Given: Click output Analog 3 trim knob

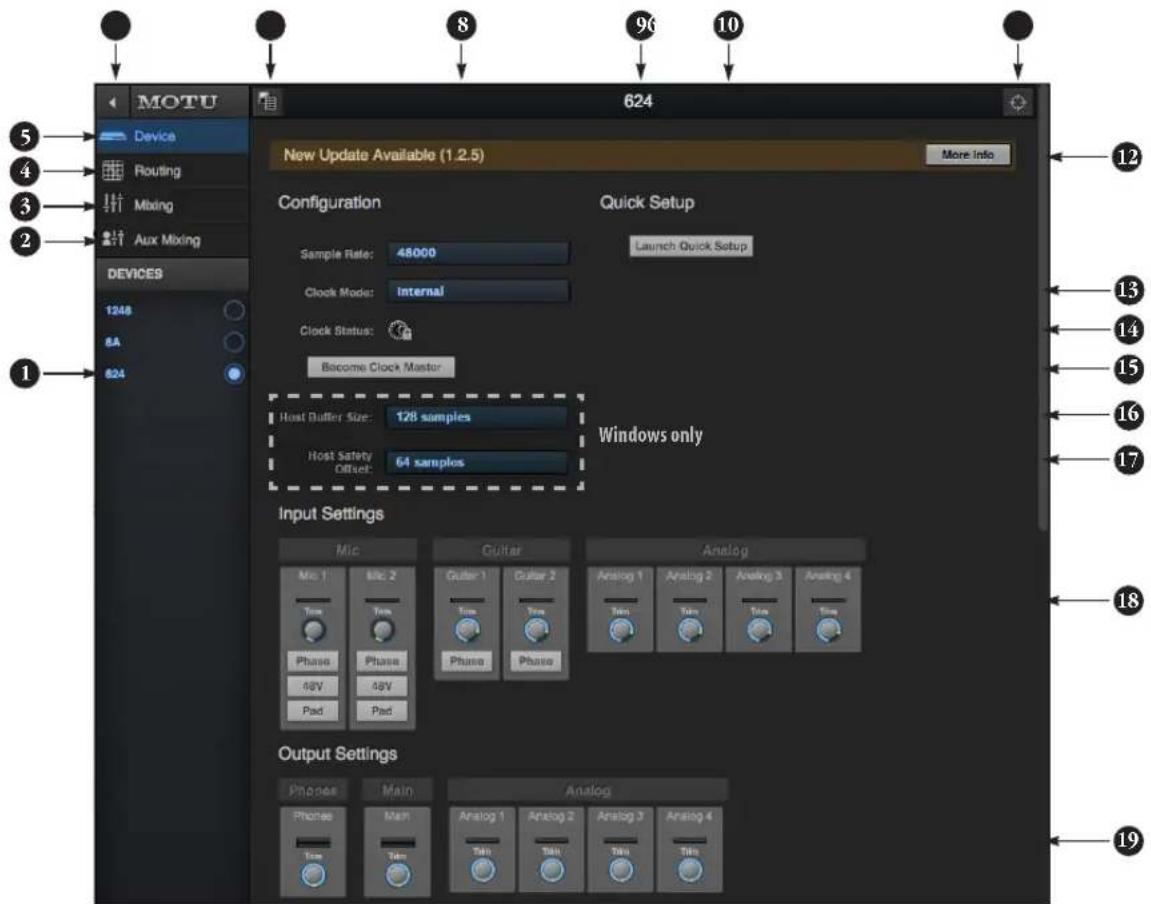Looking at the screenshot, I should coord(621,870).
